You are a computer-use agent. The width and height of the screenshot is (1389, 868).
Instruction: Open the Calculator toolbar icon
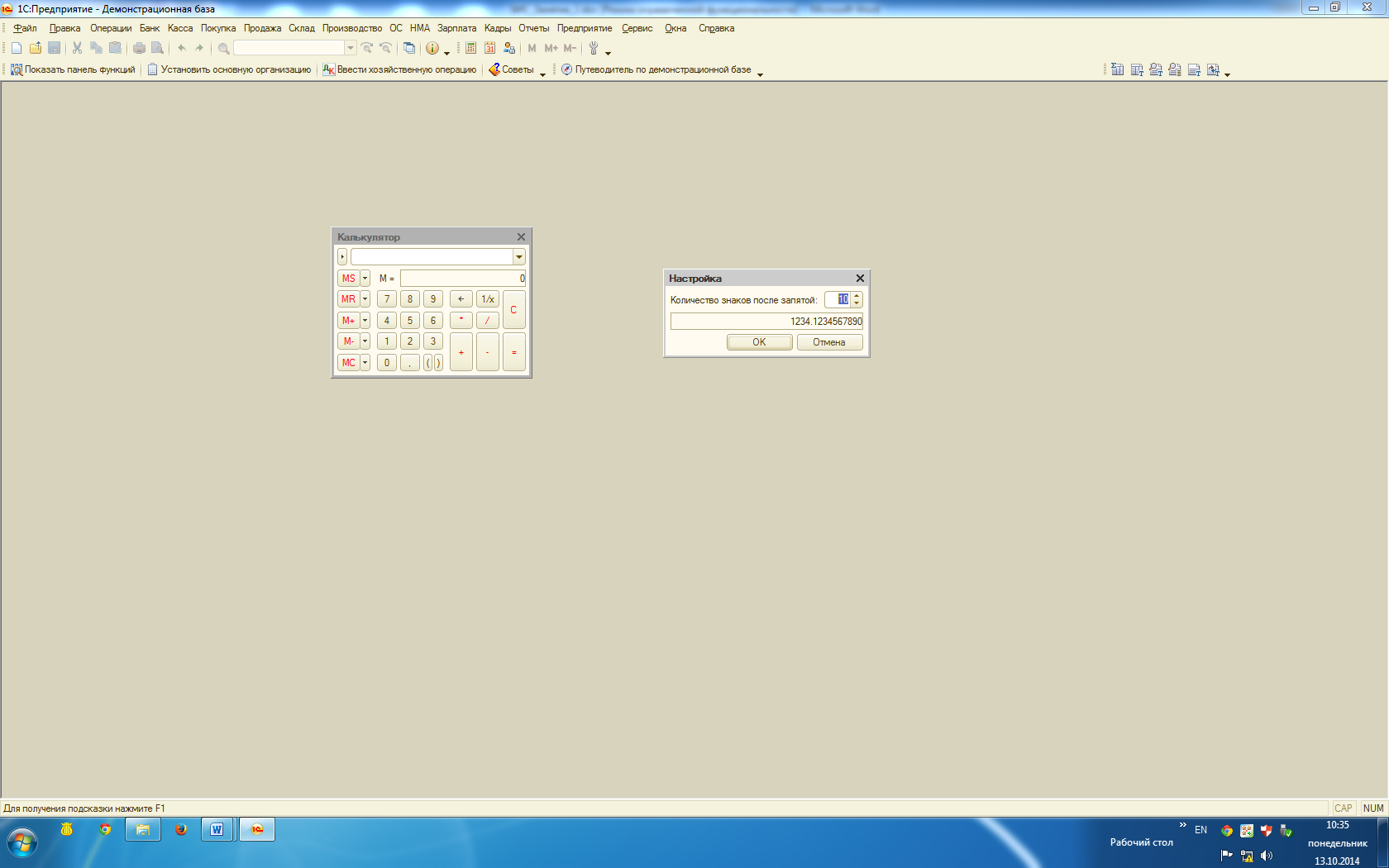470,48
